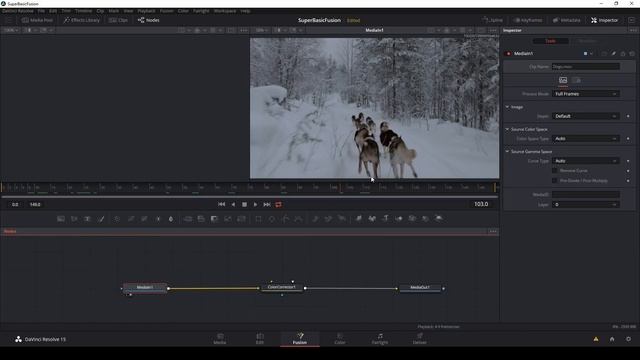Play the composition forward
This screenshot has width=640, height=360.
coord(256,204)
